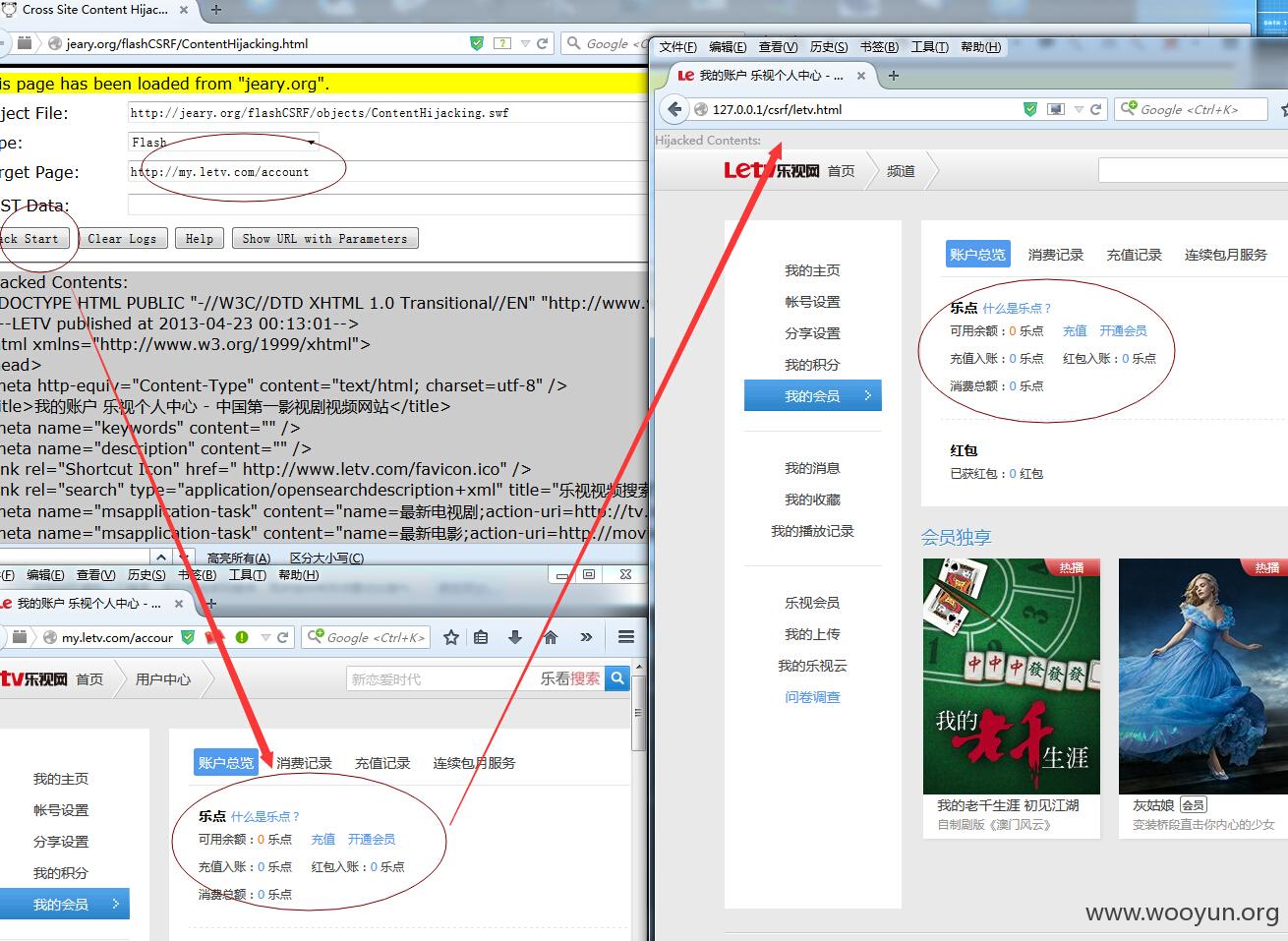Click 开通会员 link in the right window
Image resolution: width=1288 pixels, height=941 pixels.
coord(1123,331)
